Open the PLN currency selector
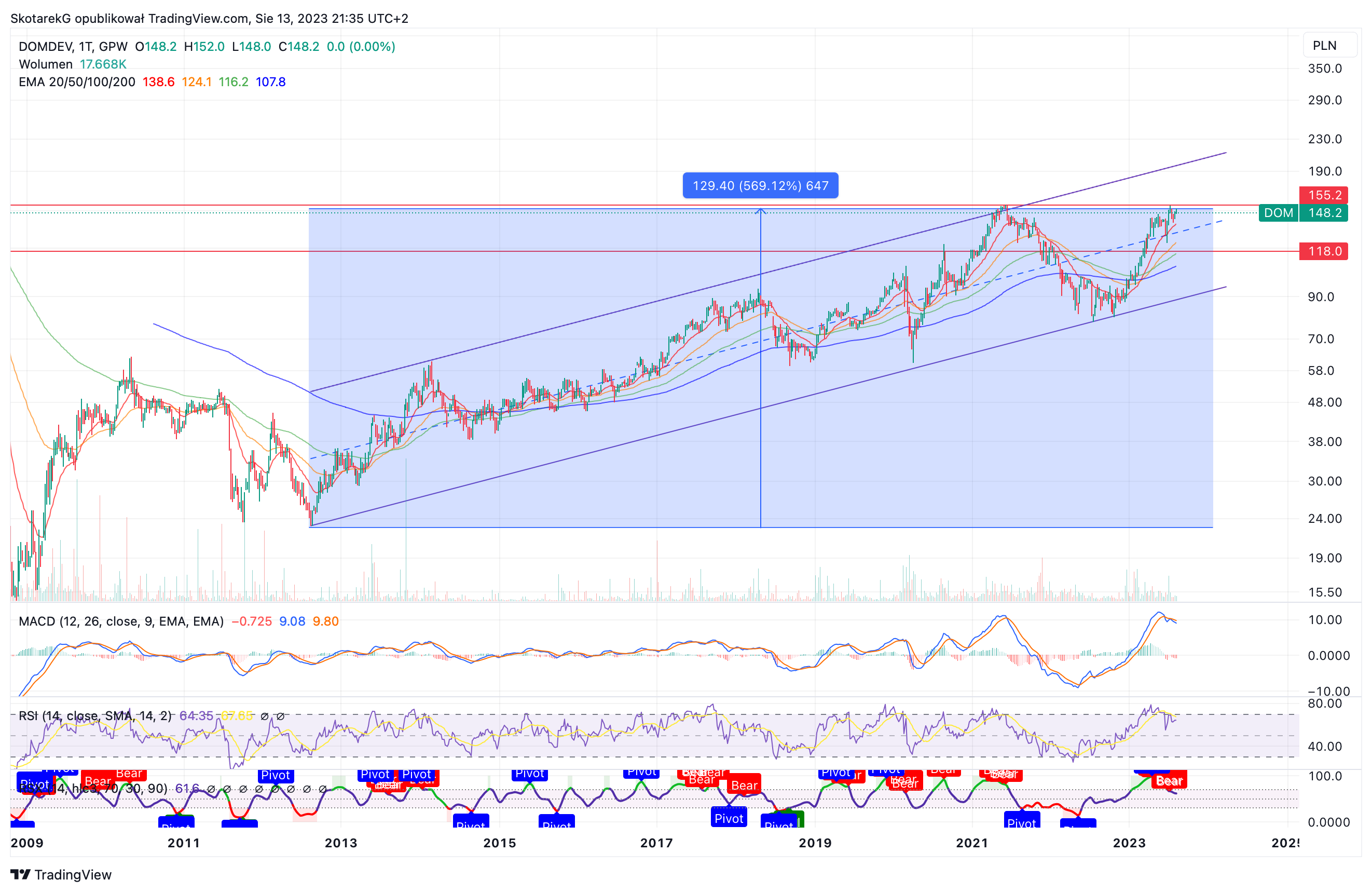Viewport: 1372px width, 893px height. pyautogui.click(x=1330, y=46)
